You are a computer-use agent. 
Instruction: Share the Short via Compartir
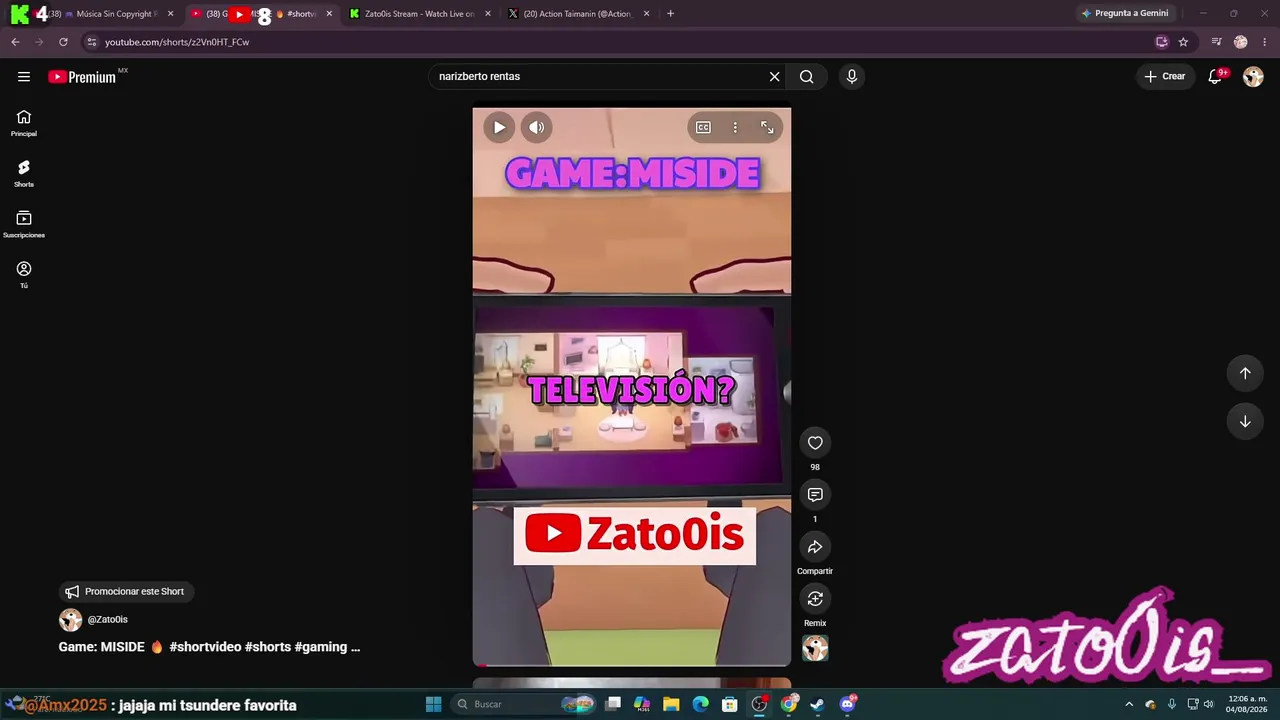[x=815, y=547]
